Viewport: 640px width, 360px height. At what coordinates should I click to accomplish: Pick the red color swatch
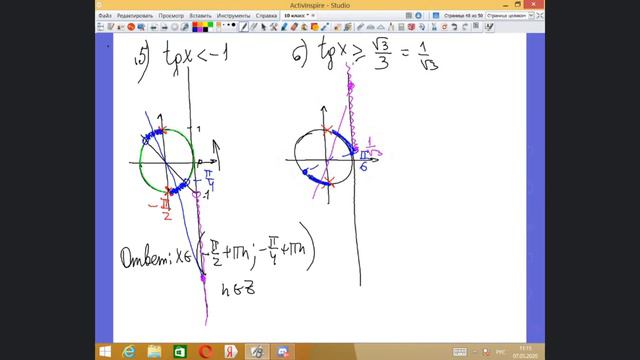195,24
